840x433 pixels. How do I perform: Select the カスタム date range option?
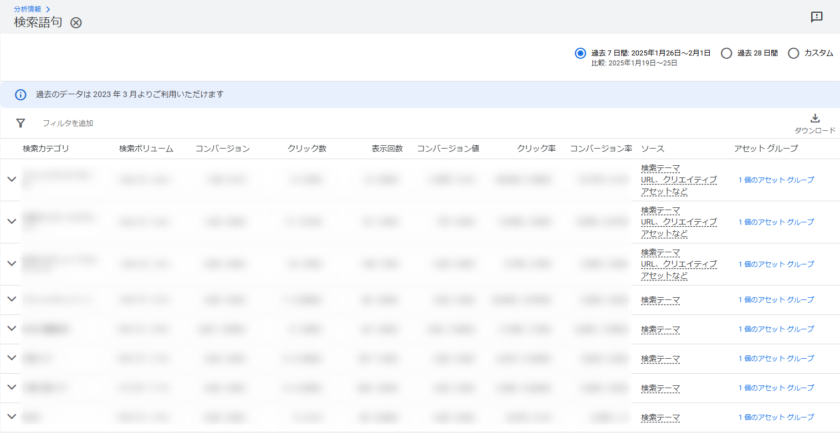pyautogui.click(x=794, y=53)
